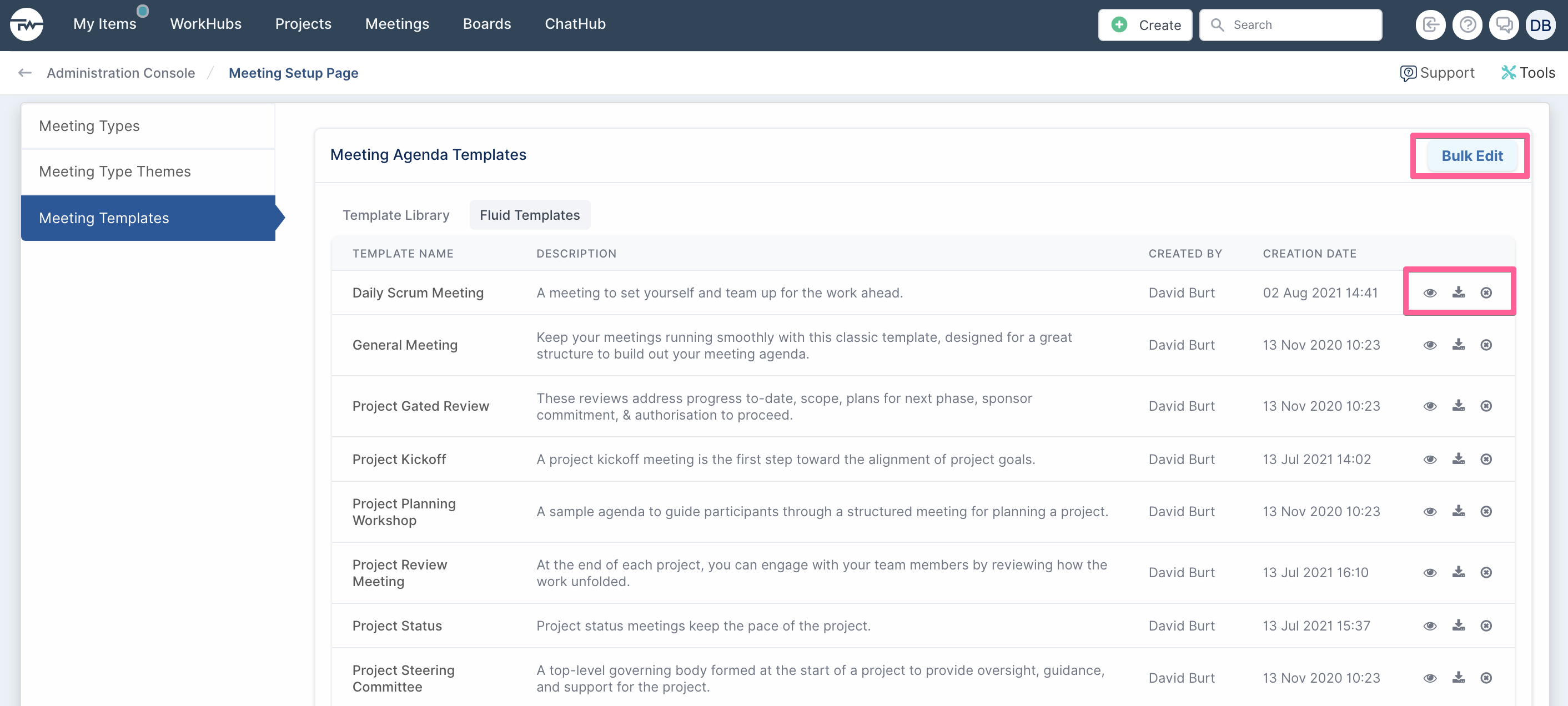The width and height of the screenshot is (1568, 706).
Task: Remove the General Meeting template
Action: click(1486, 345)
